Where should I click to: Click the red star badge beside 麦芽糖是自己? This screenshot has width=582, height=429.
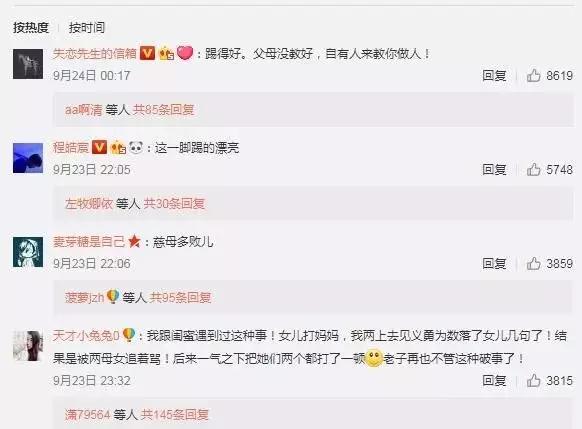(x=134, y=242)
